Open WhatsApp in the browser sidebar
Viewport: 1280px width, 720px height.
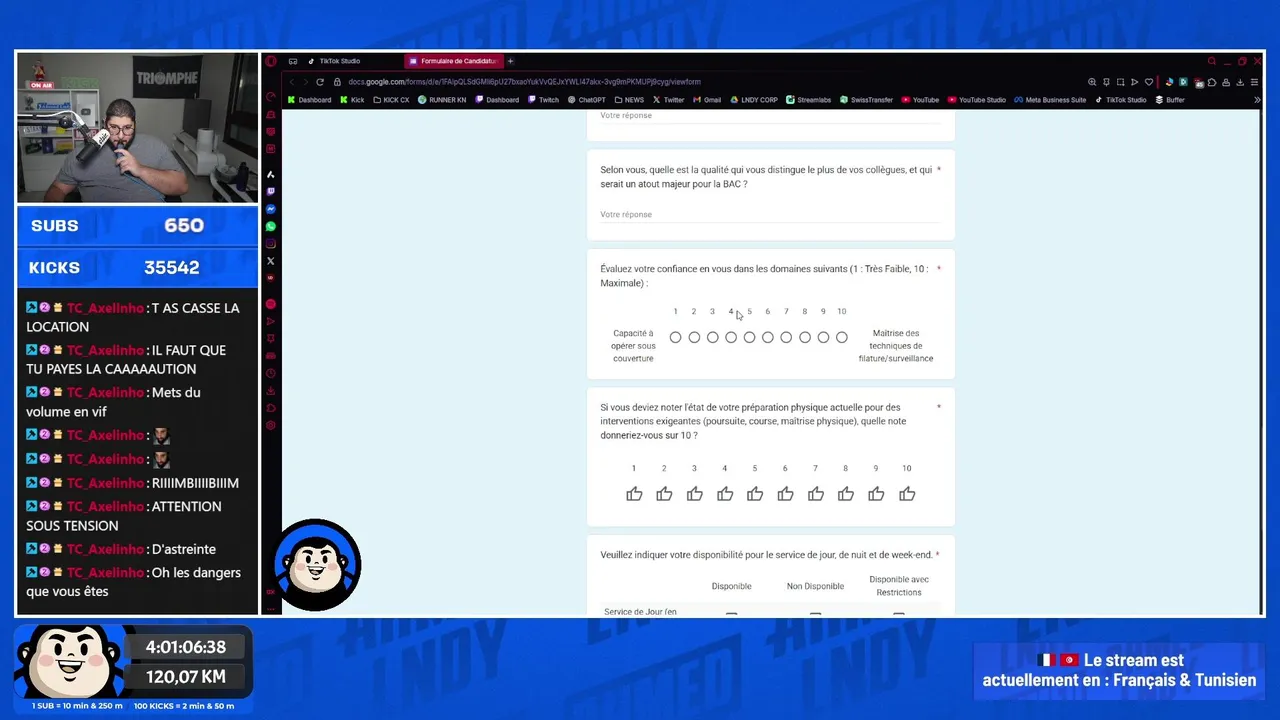click(270, 226)
